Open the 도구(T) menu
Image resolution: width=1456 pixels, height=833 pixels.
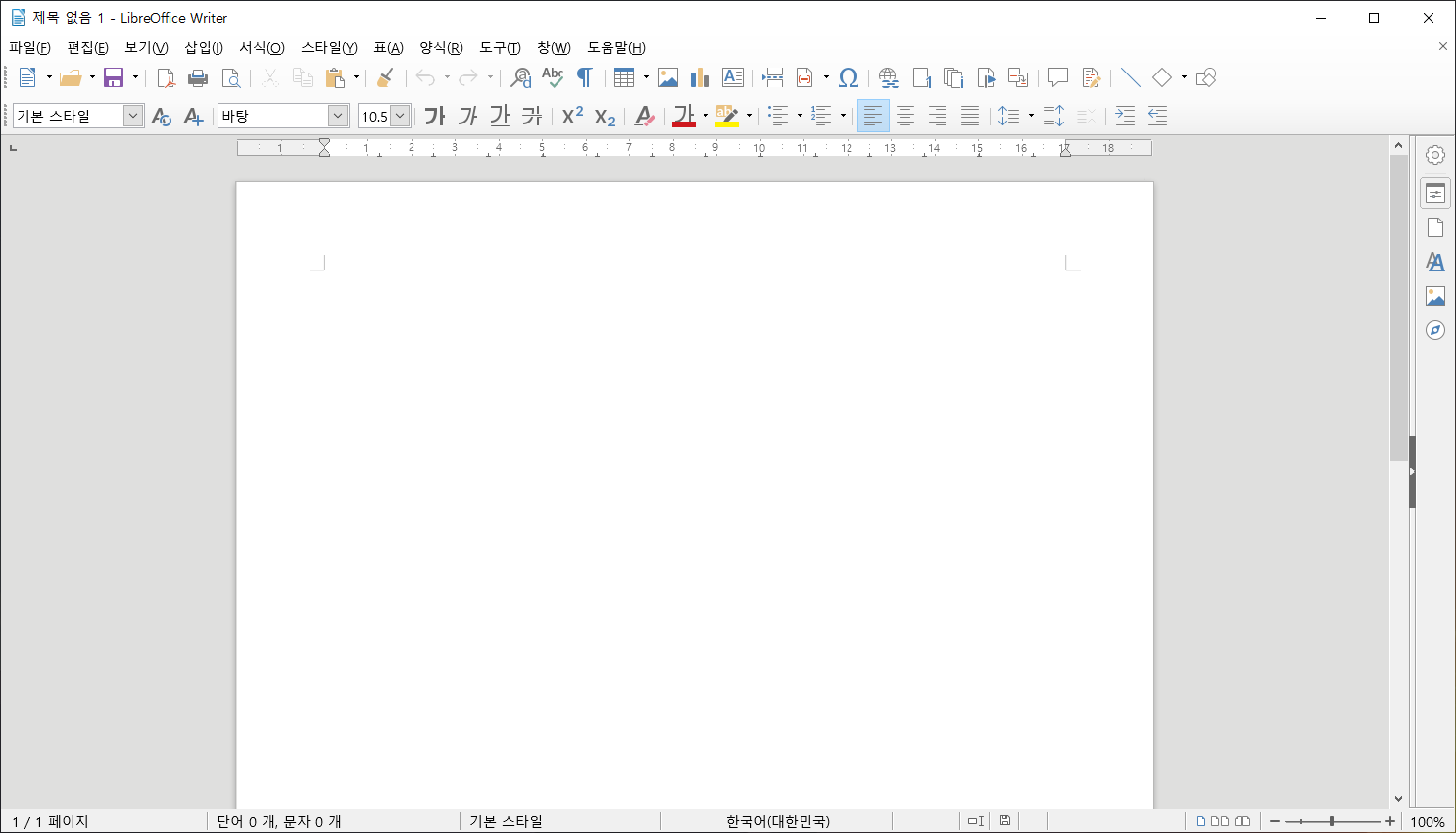(500, 47)
